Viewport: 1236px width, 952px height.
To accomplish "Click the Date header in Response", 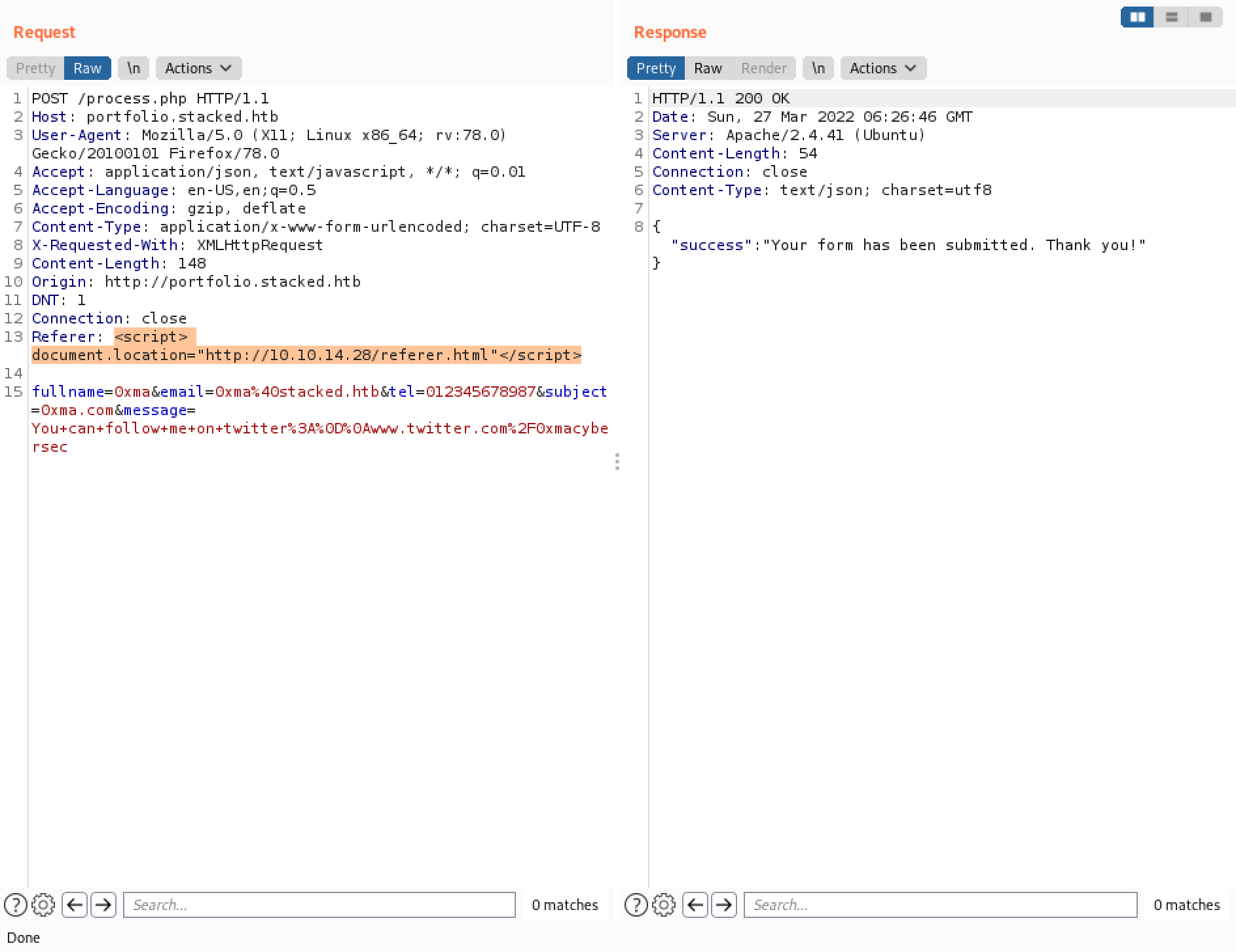I will coord(812,117).
